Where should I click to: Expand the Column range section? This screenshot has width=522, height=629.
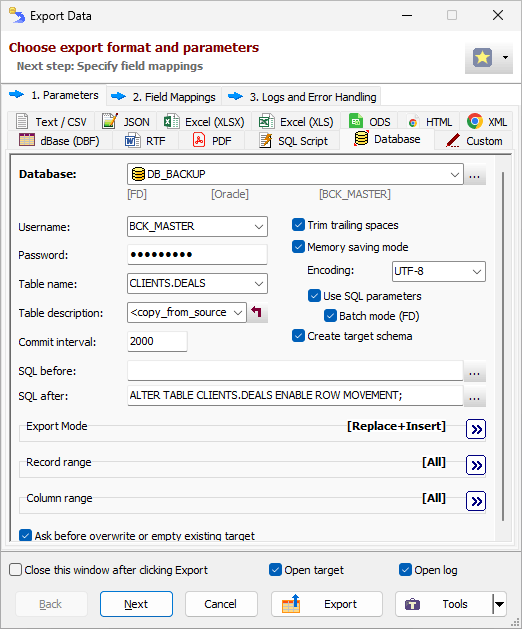tap(476, 501)
